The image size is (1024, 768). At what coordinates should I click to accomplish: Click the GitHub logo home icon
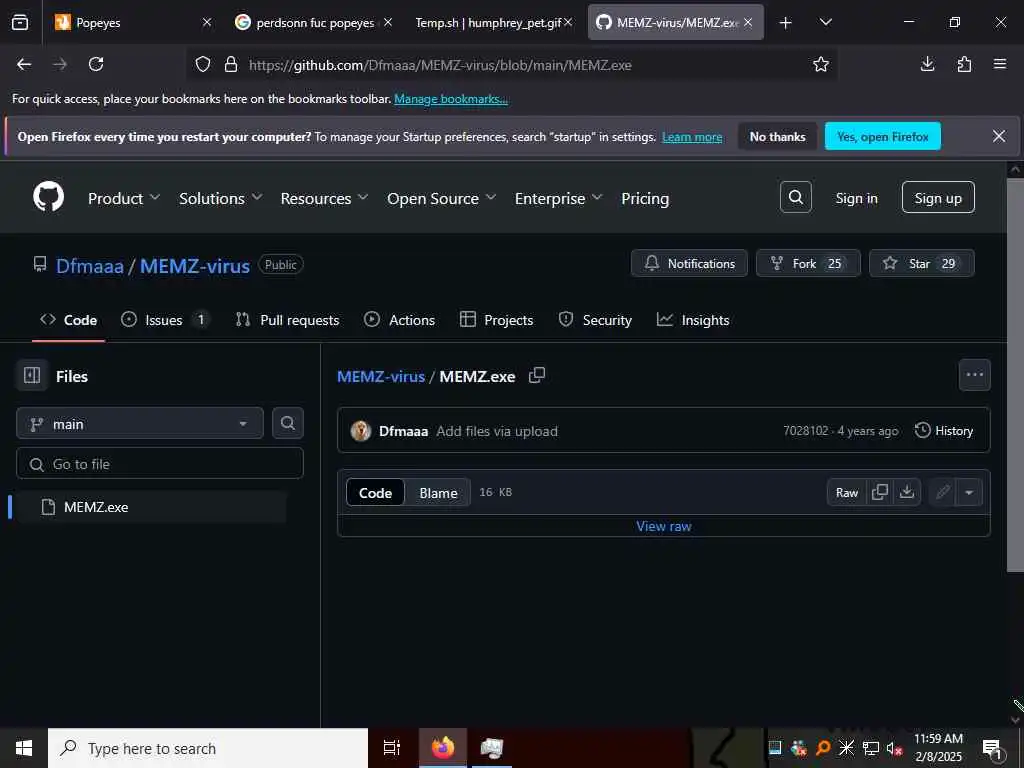click(x=48, y=197)
